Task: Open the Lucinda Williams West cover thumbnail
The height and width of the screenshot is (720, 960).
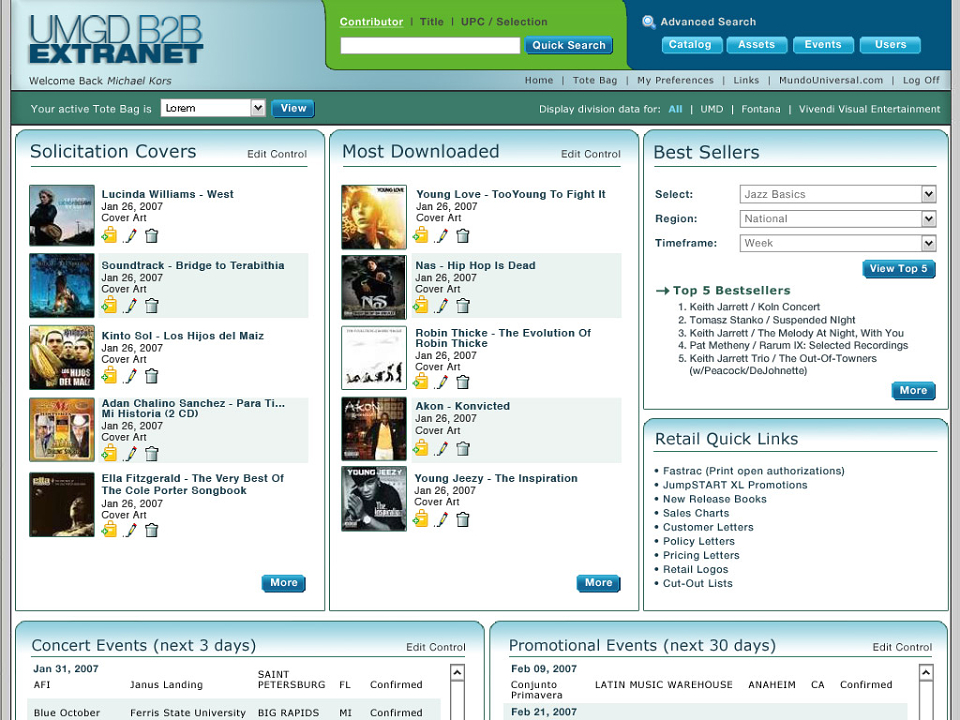Action: 62,216
